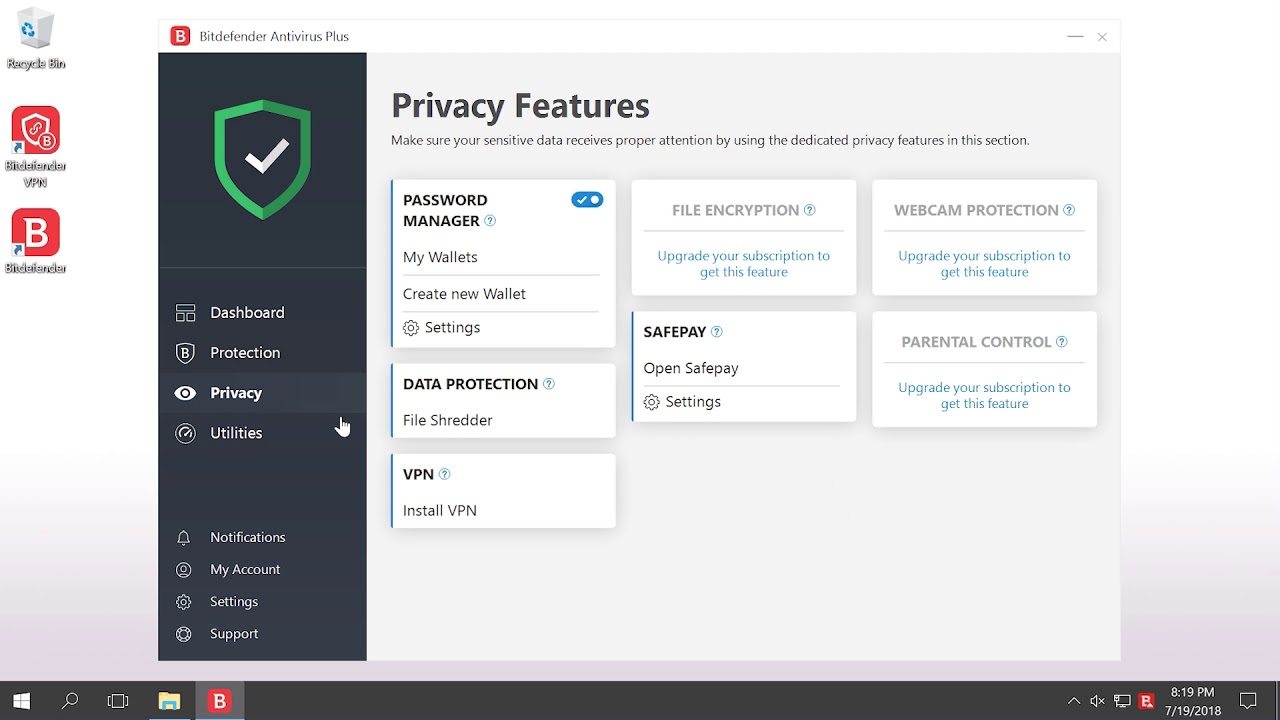This screenshot has width=1280, height=720.
Task: Click help icon beside File Encryption
Action: [x=810, y=210]
